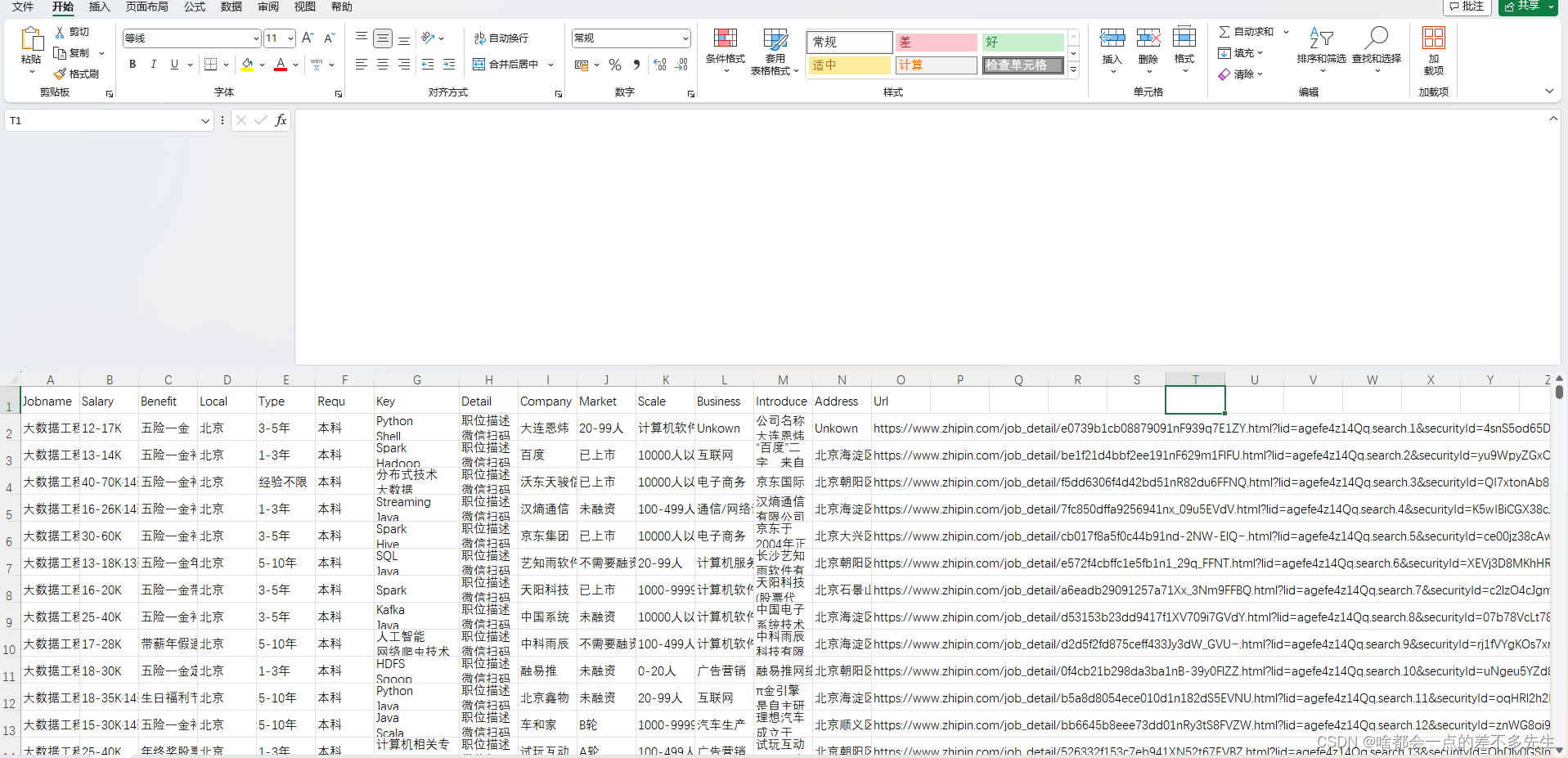Click the Copy (复制) icon
Screen dimensions: 1568x758
pyautogui.click(x=60, y=53)
